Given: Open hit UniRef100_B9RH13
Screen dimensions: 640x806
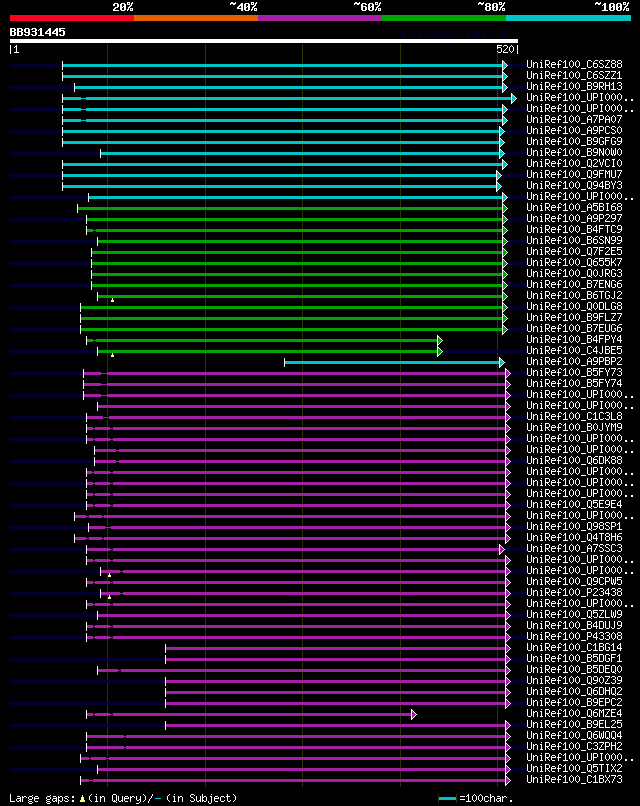Looking at the screenshot, I should 574,86.
